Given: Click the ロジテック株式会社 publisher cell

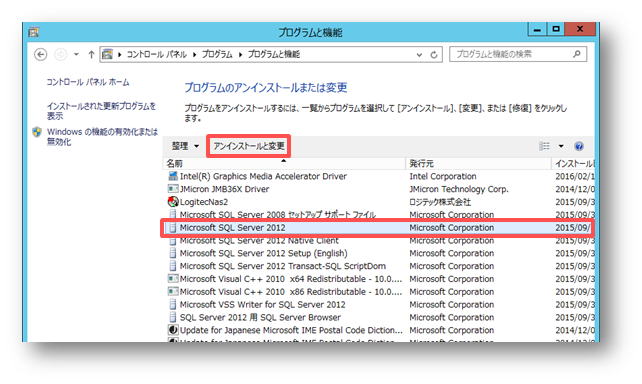Looking at the screenshot, I should tap(440, 202).
